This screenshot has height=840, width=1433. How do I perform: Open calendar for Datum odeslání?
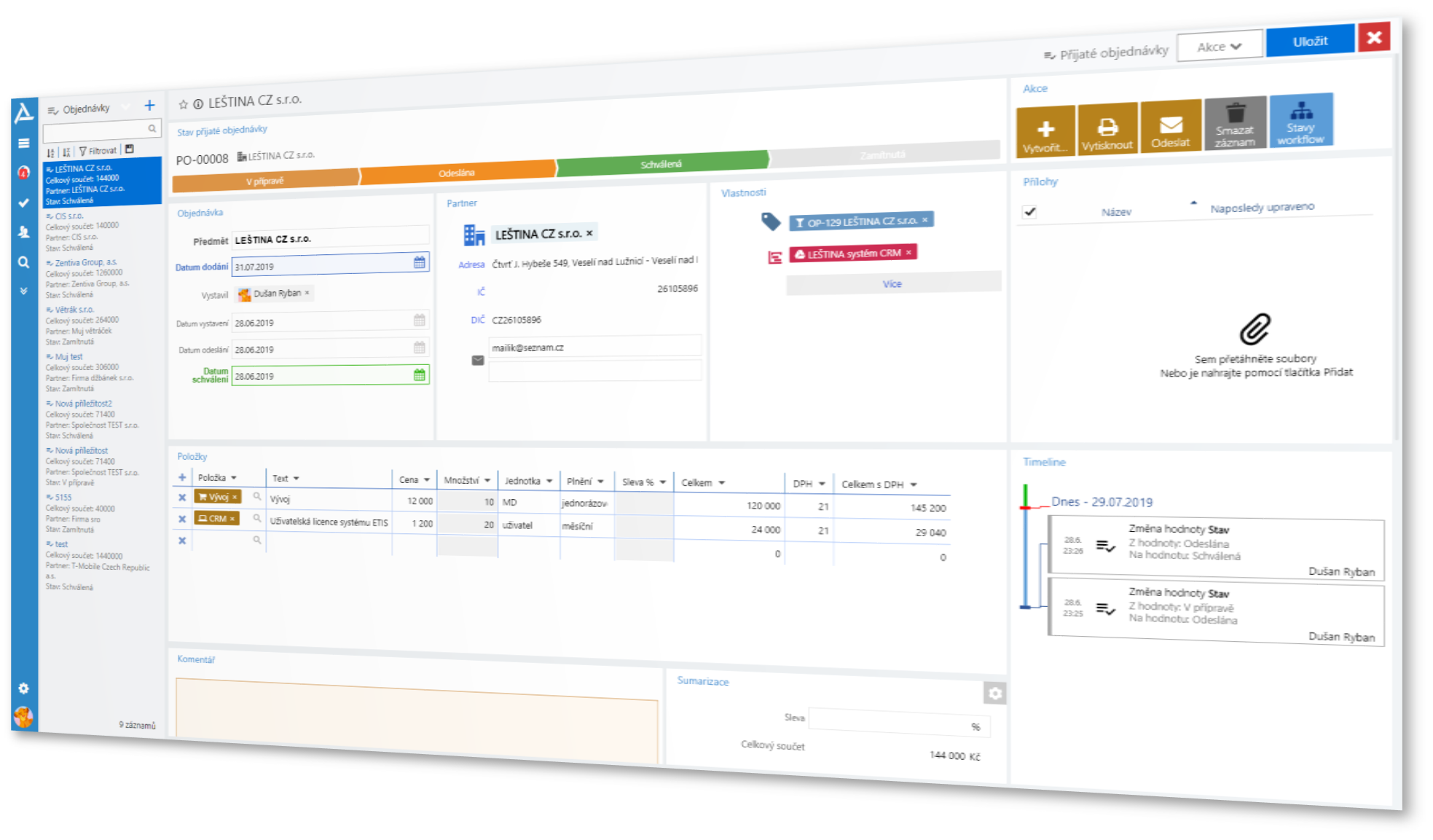coord(420,348)
